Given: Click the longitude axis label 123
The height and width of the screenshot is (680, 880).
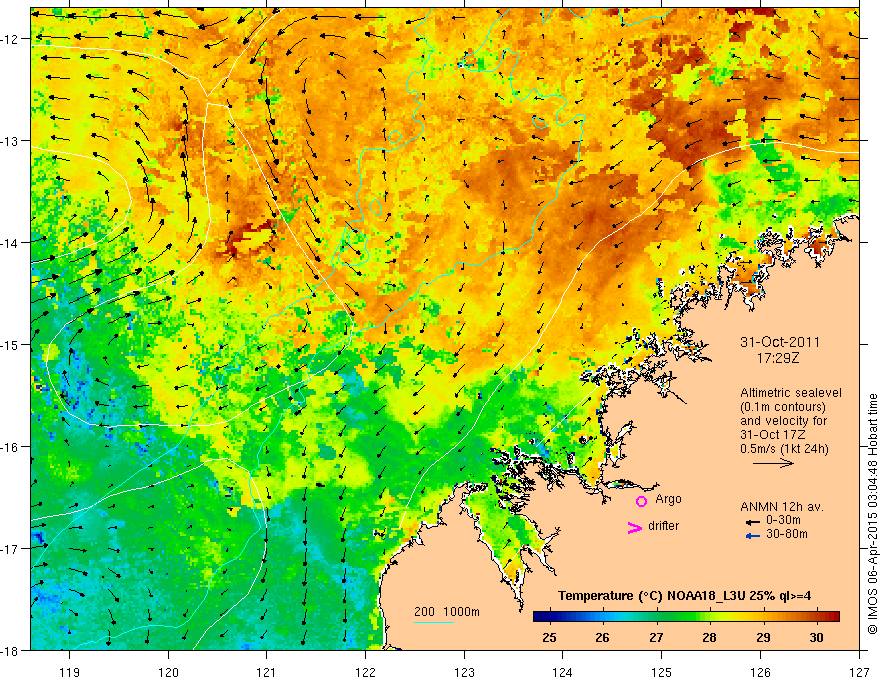Looking at the screenshot, I should (464, 672).
